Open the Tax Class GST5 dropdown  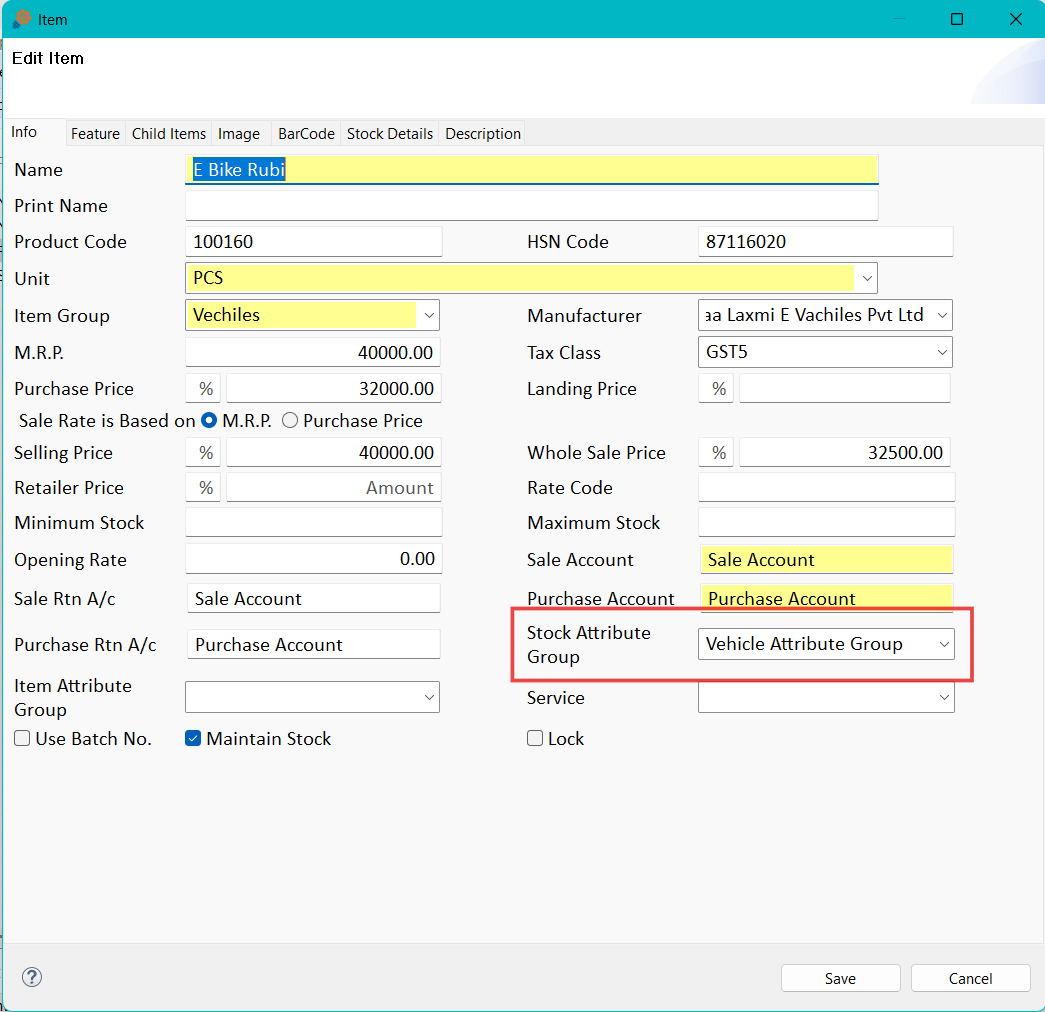[x=942, y=352]
